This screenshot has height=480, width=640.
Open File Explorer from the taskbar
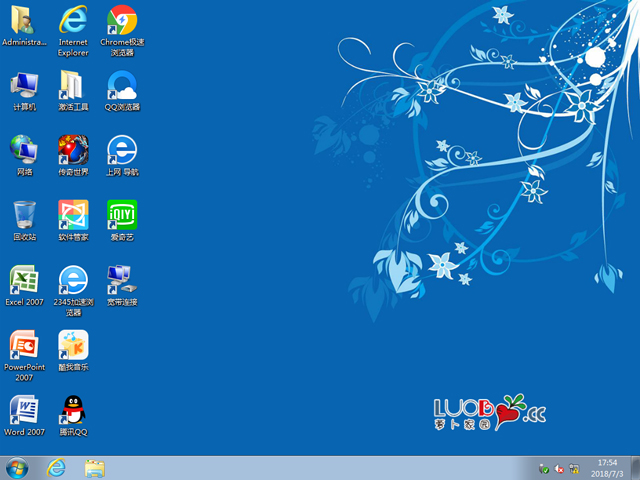[x=95, y=467]
